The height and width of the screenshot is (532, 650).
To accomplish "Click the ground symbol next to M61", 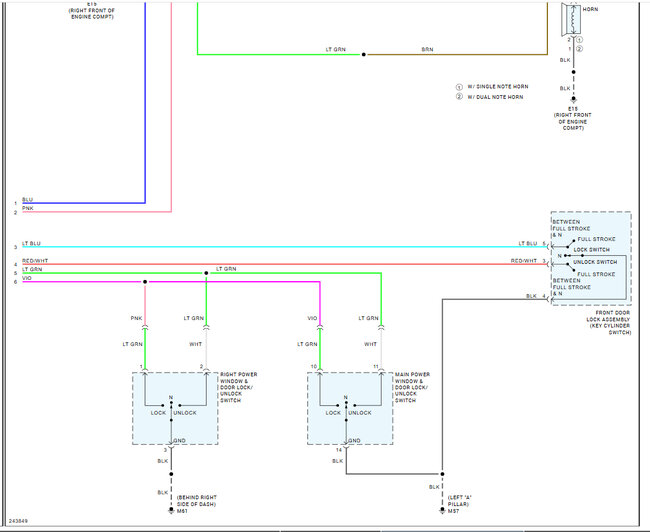I will coord(171,511).
